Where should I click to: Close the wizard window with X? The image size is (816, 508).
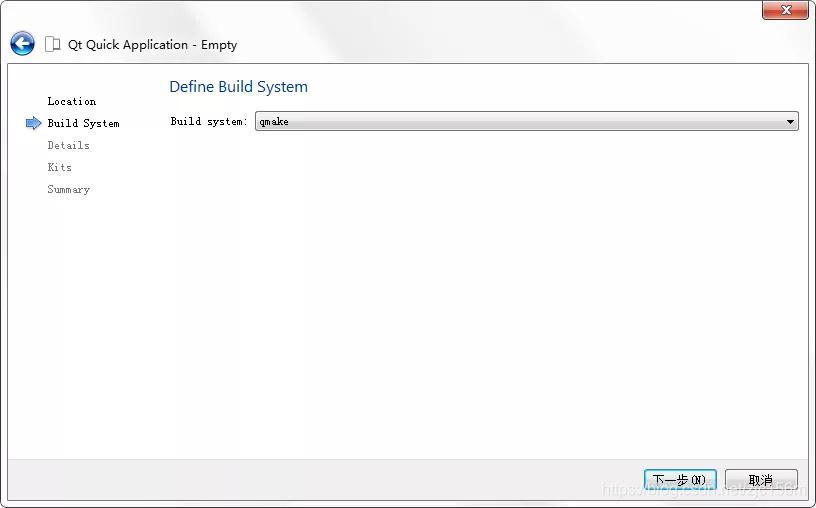pyautogui.click(x=785, y=10)
